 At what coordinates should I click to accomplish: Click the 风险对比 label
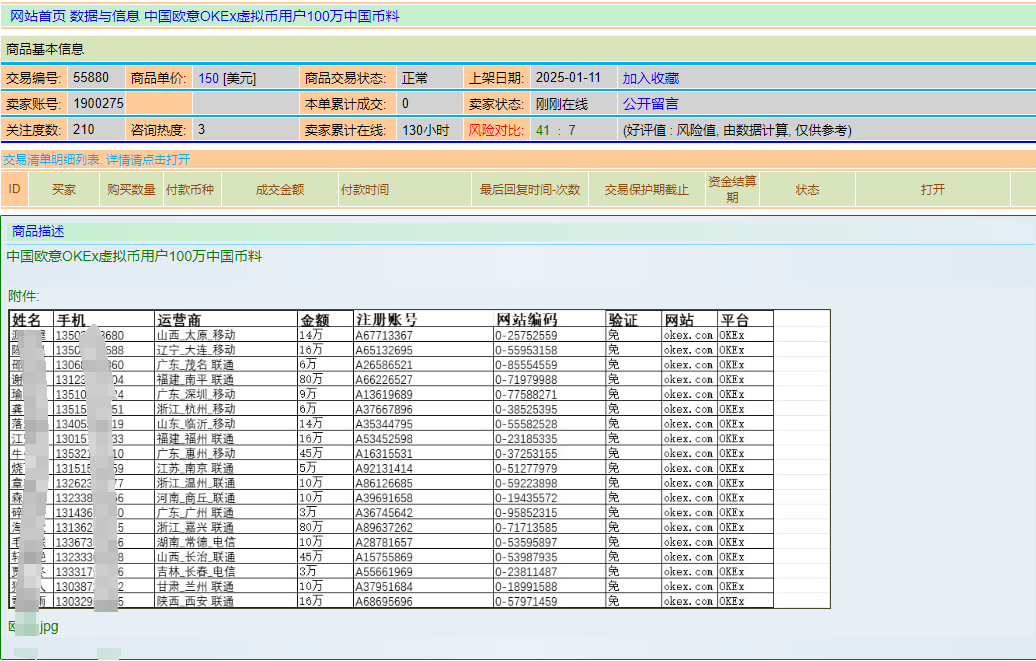pyautogui.click(x=496, y=130)
